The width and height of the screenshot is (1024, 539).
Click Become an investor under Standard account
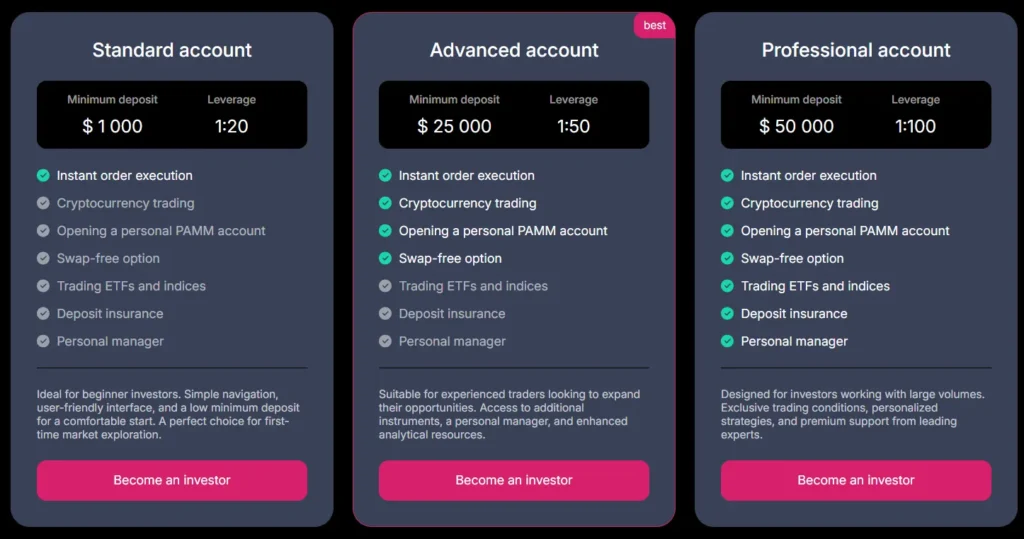click(x=172, y=480)
